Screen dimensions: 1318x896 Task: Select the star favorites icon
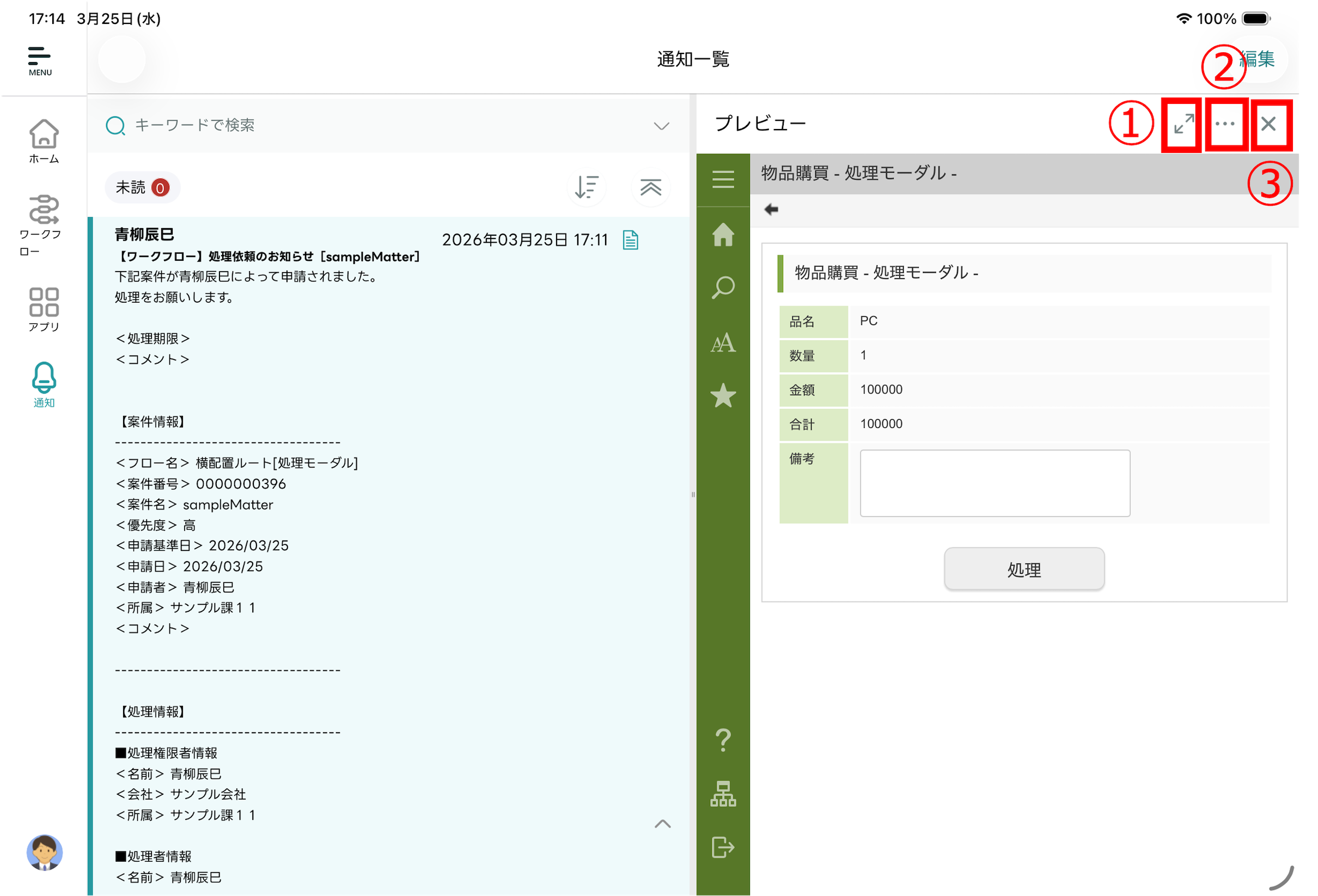tap(723, 395)
